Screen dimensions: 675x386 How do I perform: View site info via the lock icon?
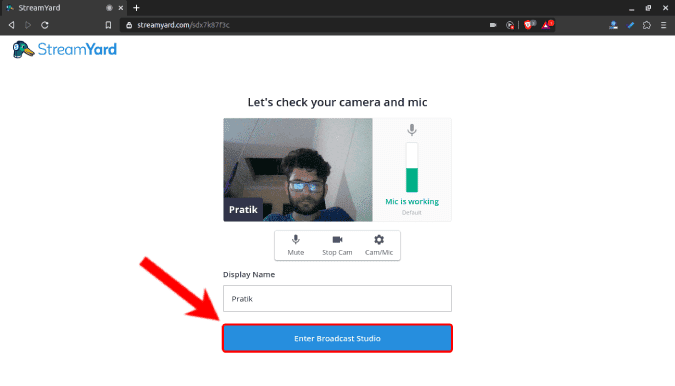coord(129,25)
